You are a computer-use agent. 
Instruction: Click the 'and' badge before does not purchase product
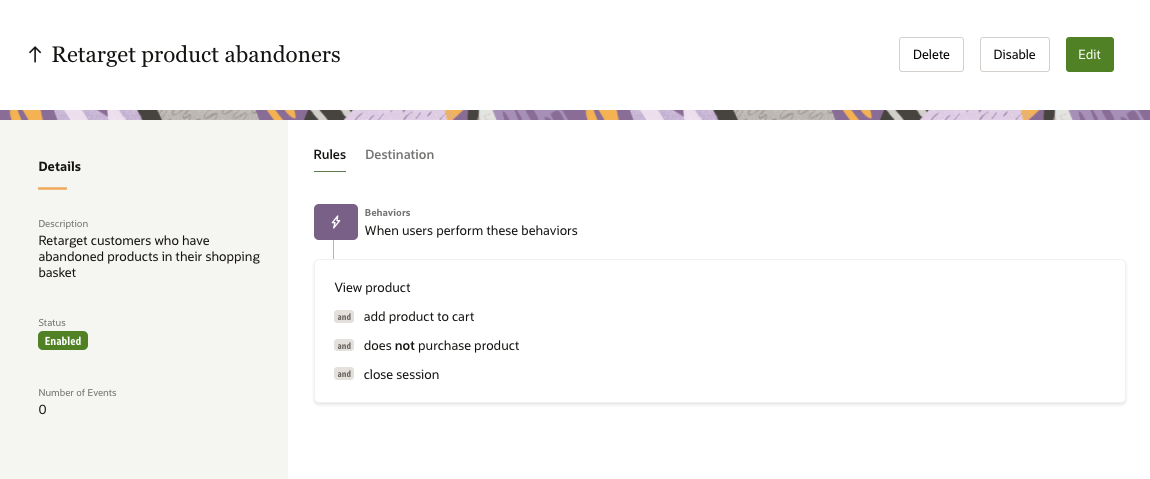pyautogui.click(x=344, y=346)
